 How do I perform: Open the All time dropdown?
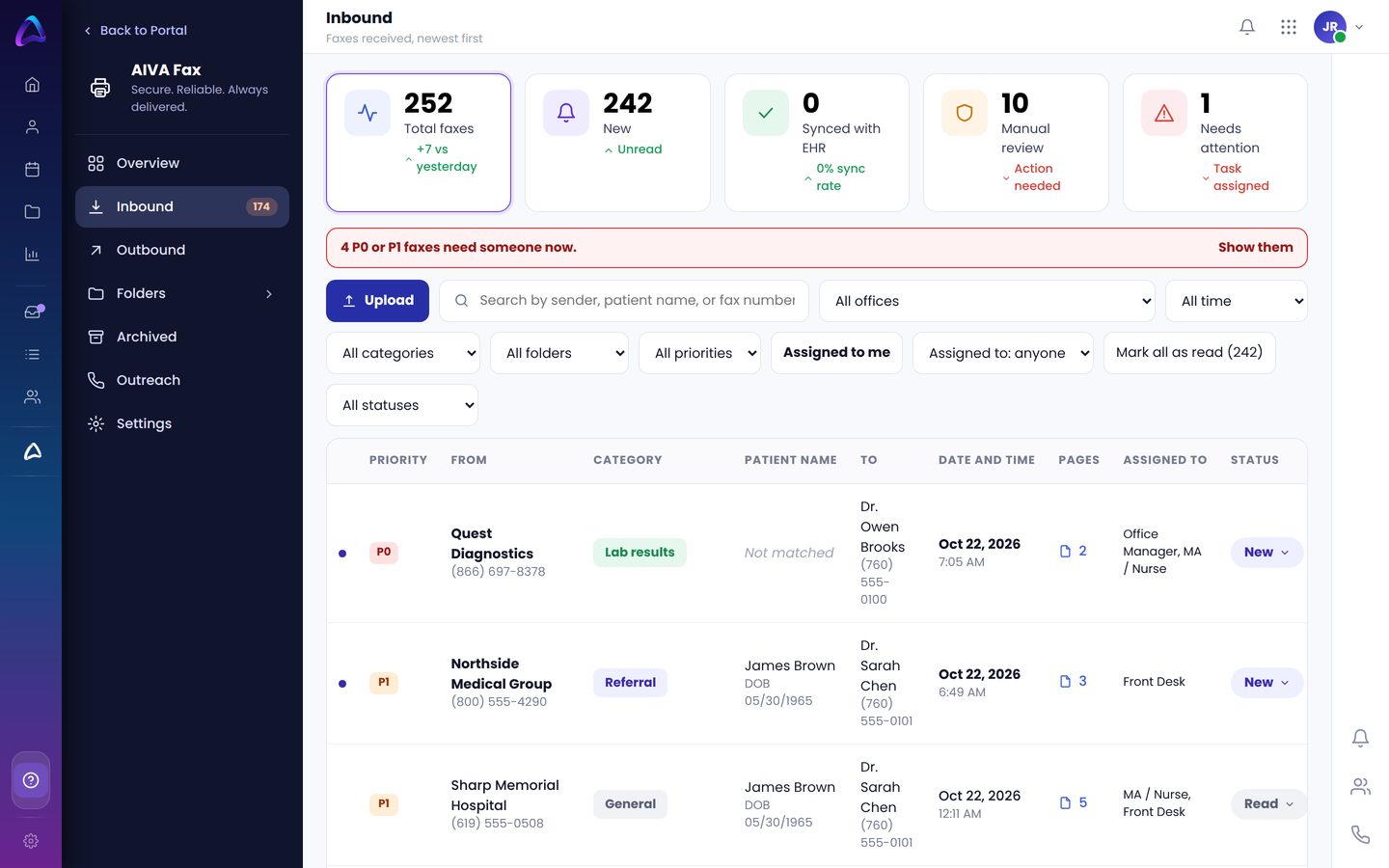[x=1237, y=301]
